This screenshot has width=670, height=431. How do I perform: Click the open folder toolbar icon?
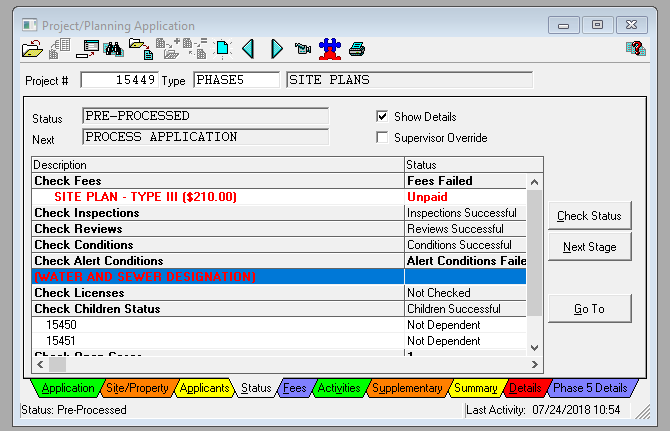pos(32,49)
